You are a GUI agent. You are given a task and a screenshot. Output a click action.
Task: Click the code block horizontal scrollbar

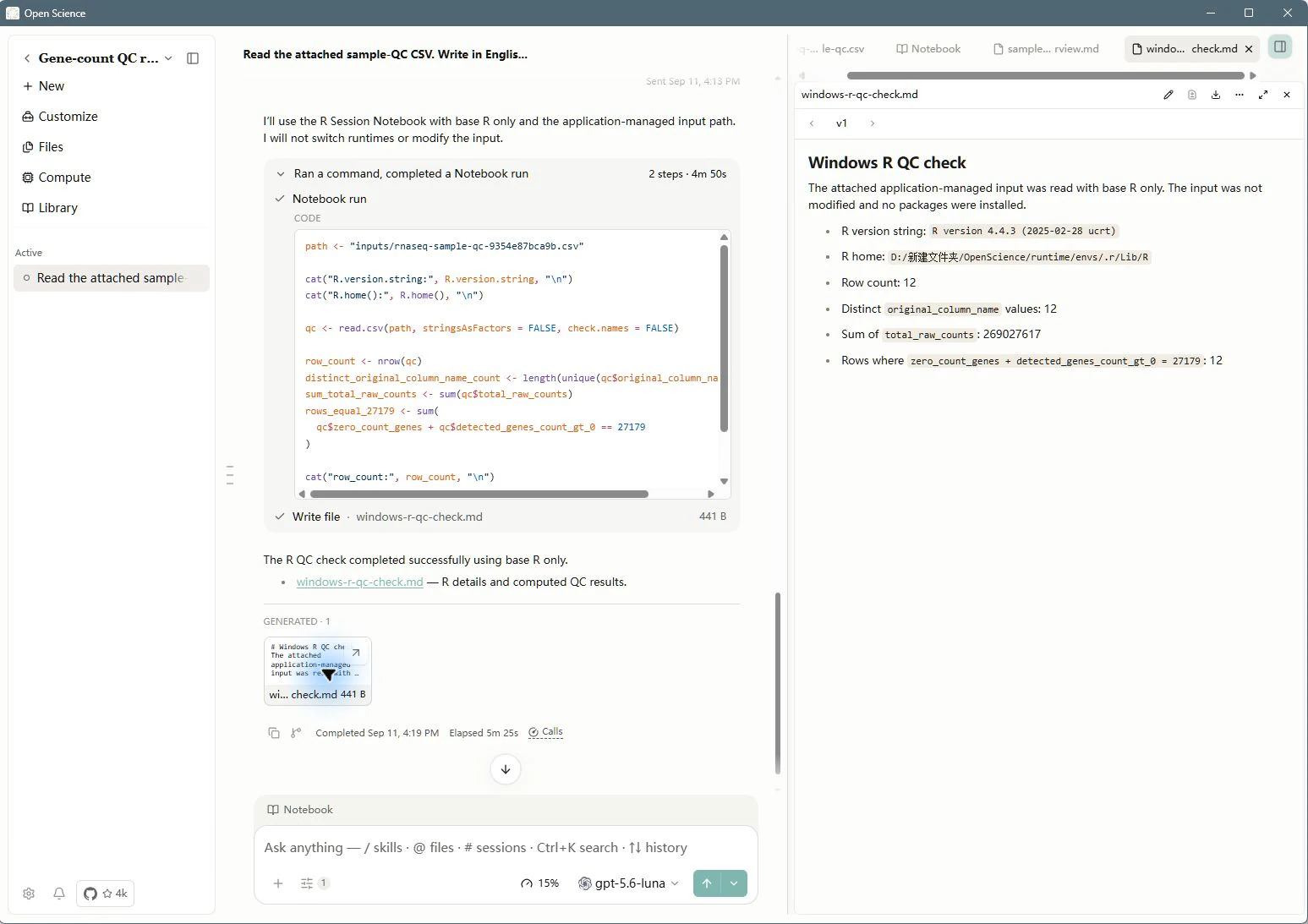479,494
